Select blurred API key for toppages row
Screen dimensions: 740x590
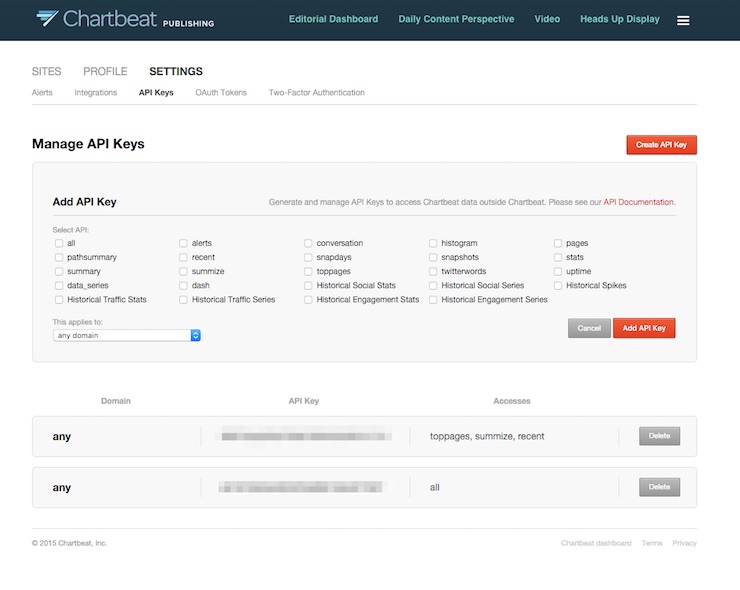305,436
